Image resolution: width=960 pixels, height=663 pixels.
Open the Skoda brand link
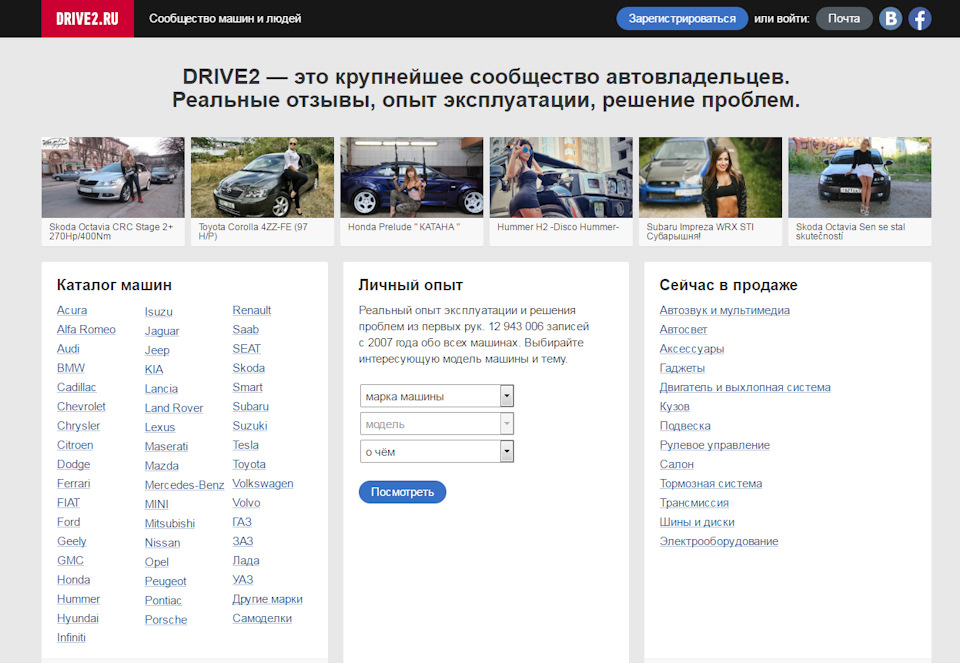(249, 368)
